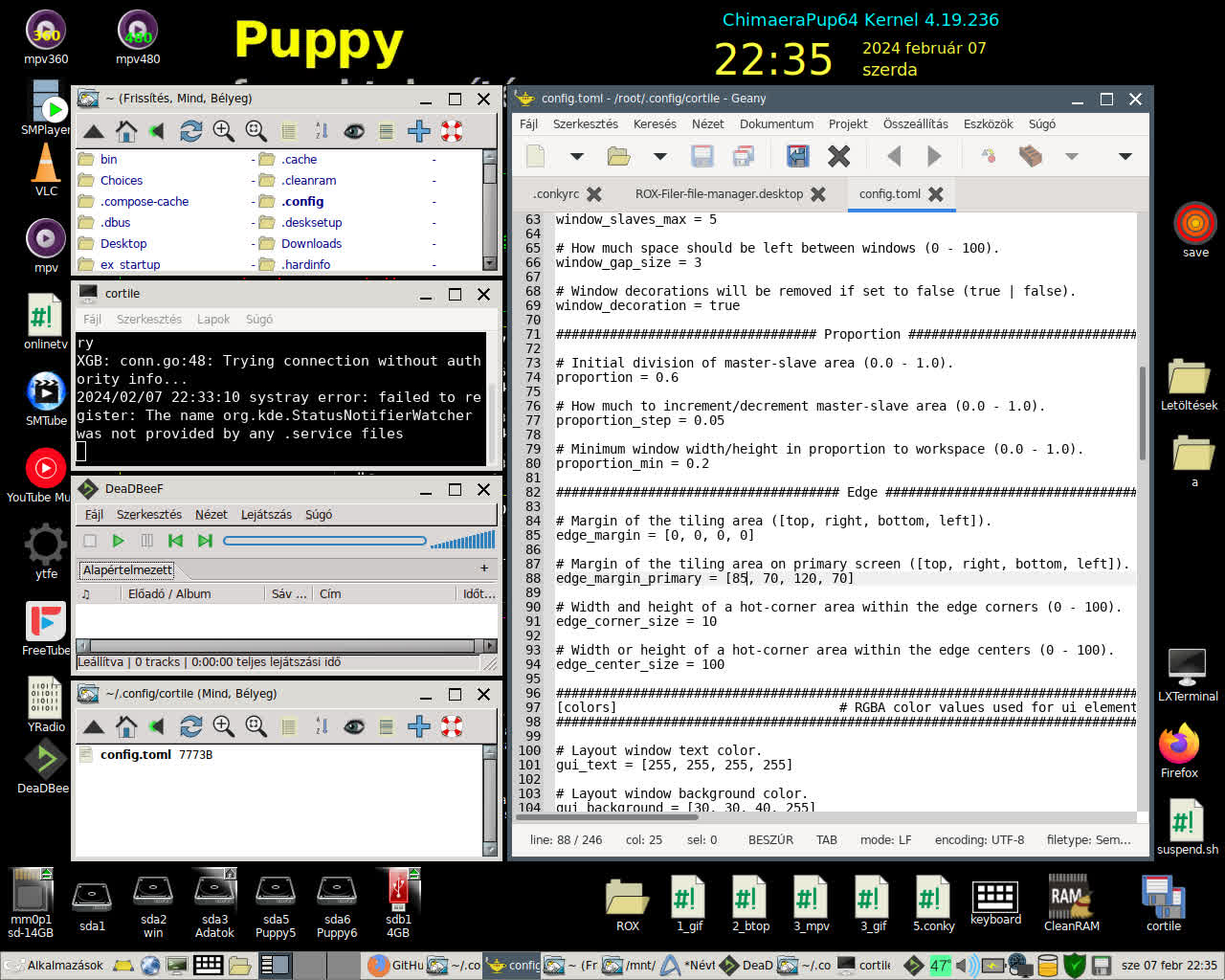Select the Alapértelmezett playlist tab in DeaDBeeF
Viewport: 1225px width, 980px height.
(127, 570)
